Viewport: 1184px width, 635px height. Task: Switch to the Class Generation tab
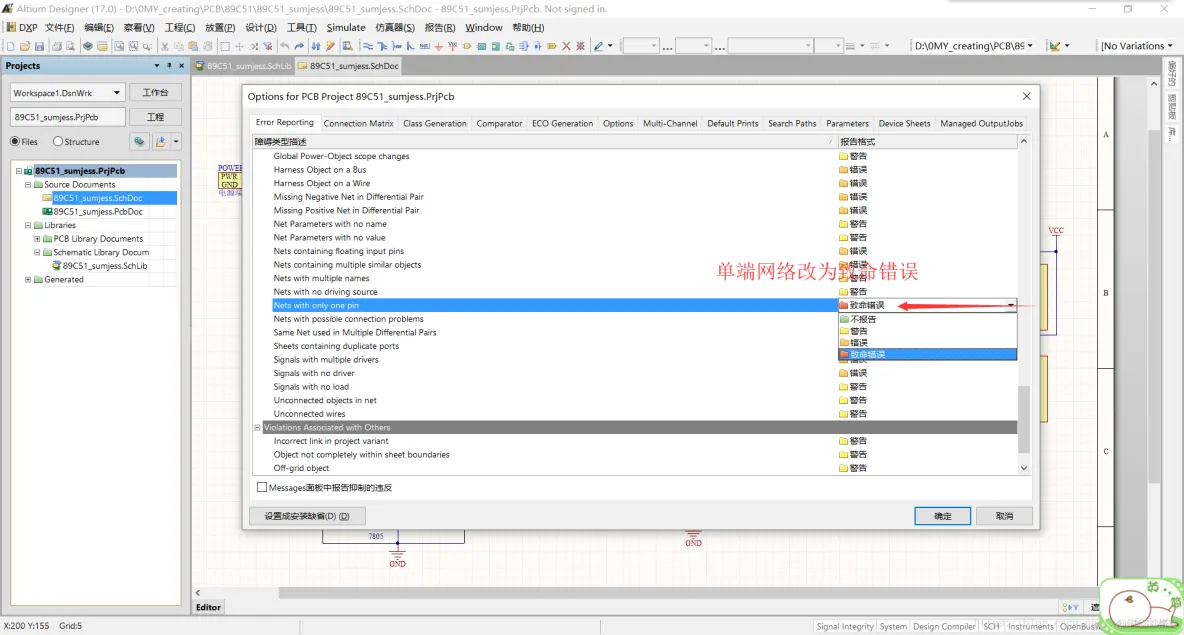[435, 123]
